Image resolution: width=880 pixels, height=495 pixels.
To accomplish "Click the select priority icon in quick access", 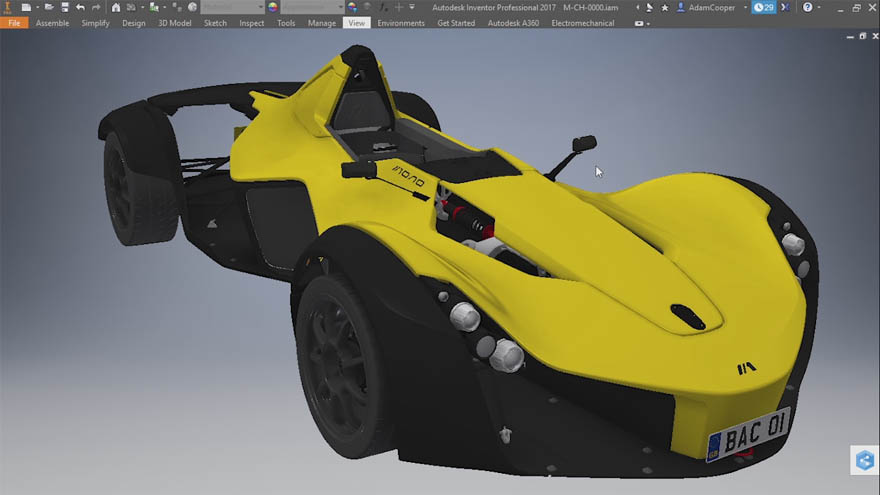I will click(154, 7).
